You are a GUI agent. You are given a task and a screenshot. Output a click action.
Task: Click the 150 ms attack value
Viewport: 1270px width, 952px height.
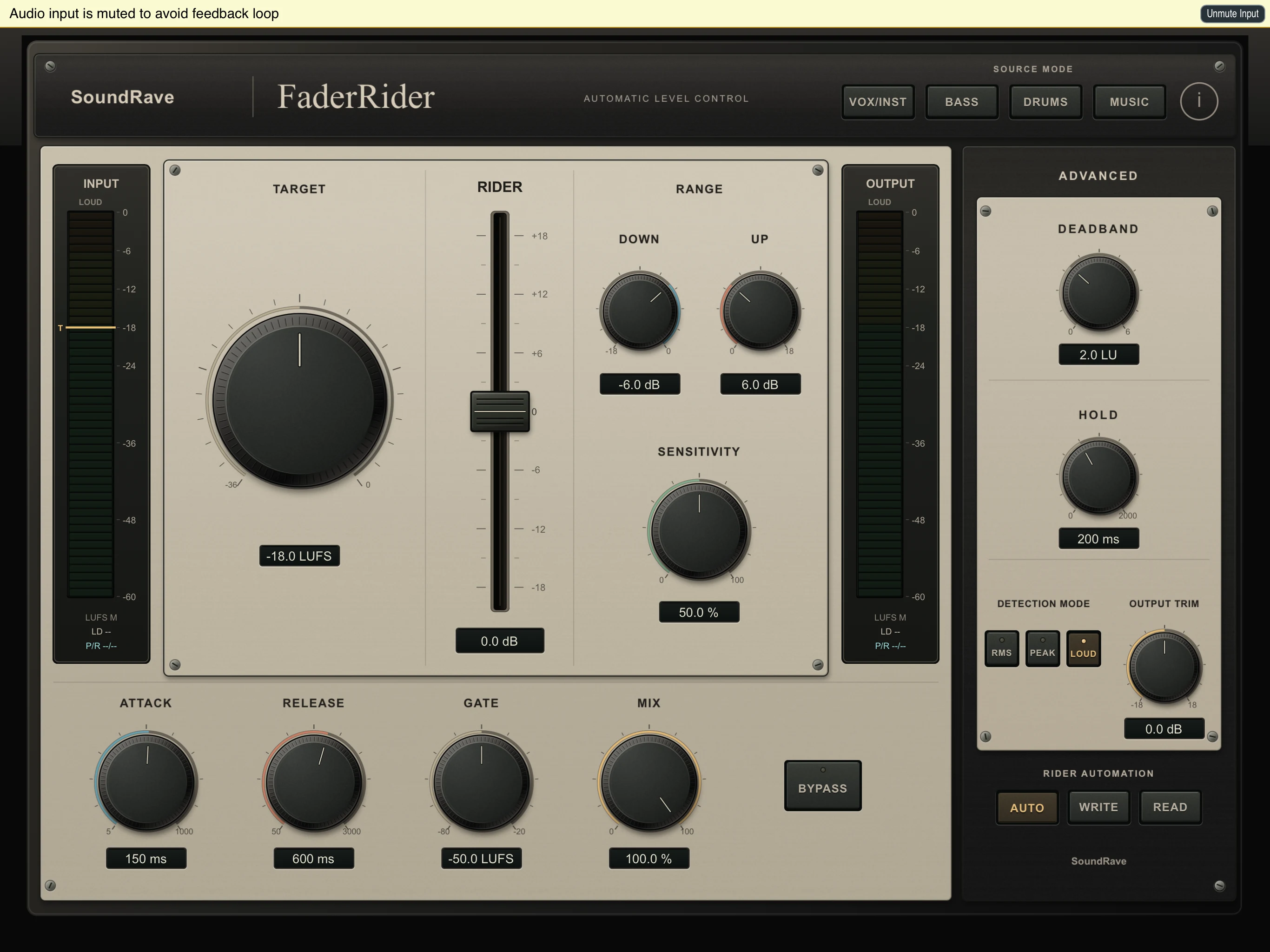[146, 859]
